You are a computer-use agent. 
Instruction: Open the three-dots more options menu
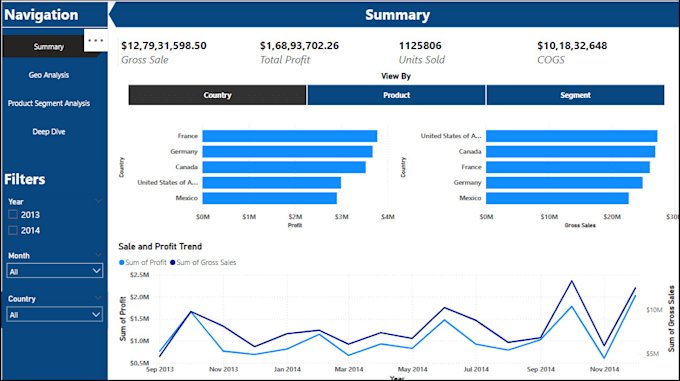pos(95,41)
